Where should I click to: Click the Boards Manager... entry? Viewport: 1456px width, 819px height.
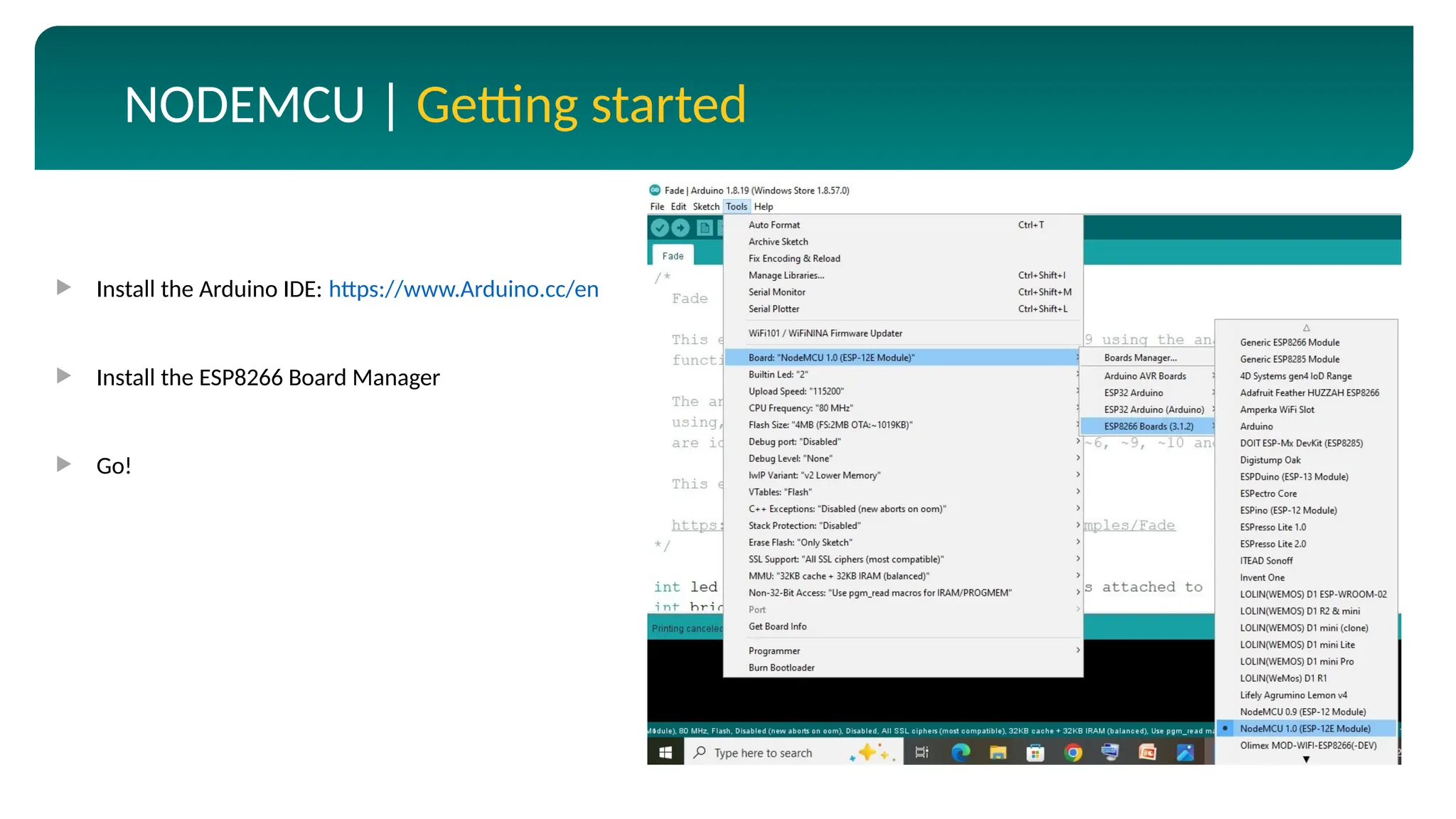tap(1140, 358)
